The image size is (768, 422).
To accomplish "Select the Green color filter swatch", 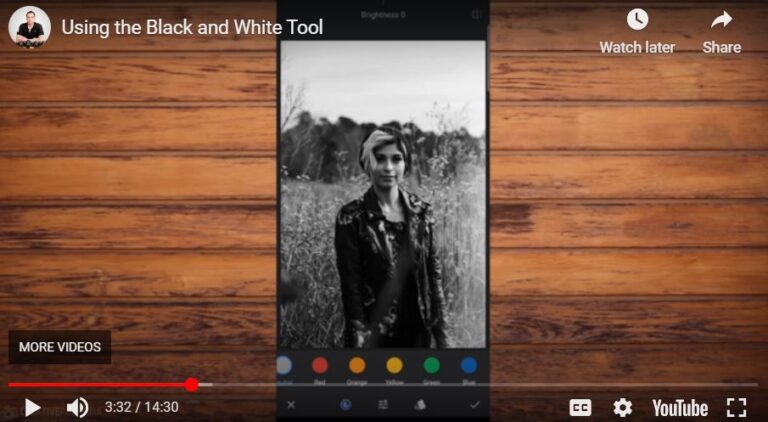I will point(432,365).
